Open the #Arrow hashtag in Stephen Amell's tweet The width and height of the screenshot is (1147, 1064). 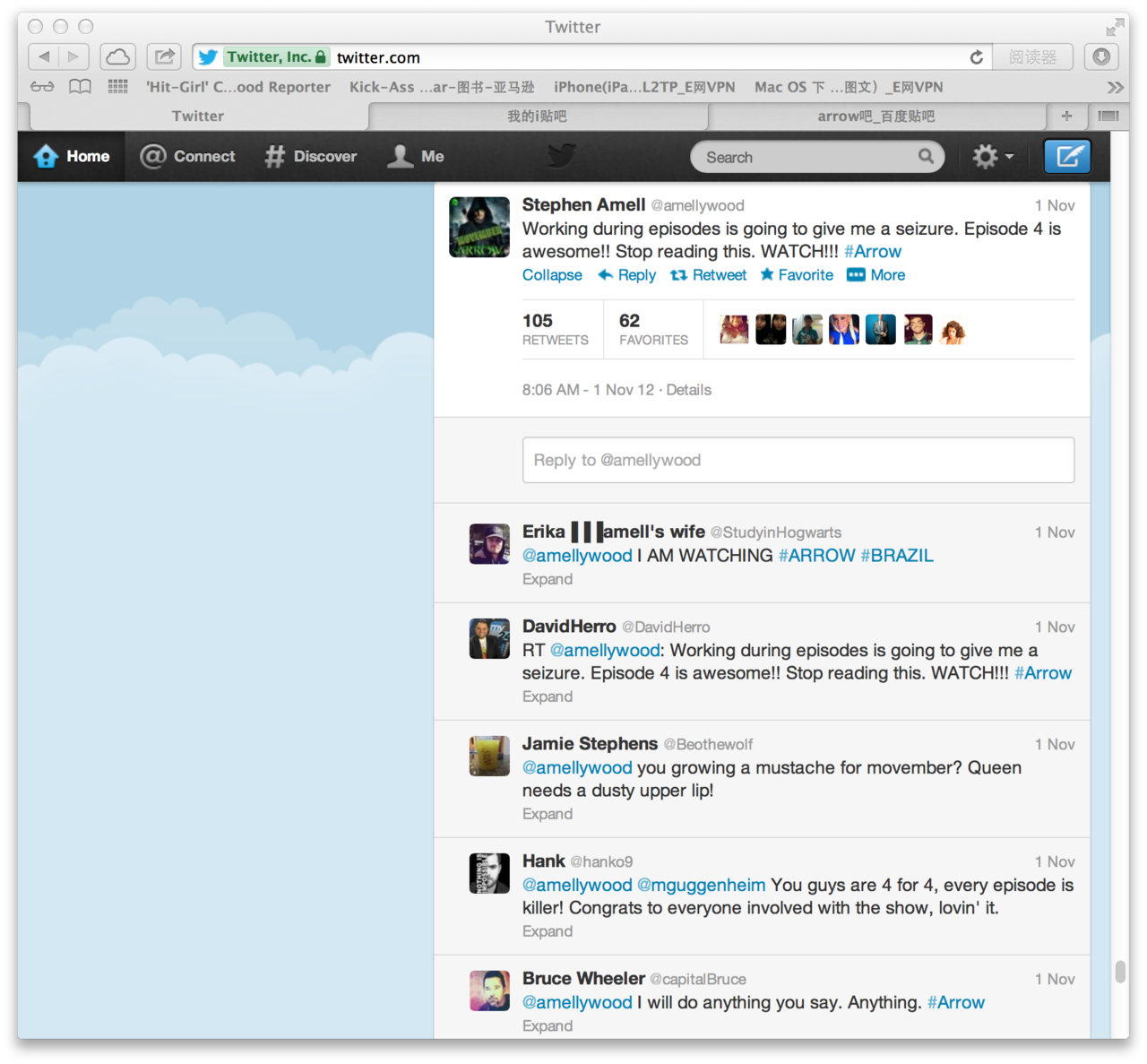873,252
